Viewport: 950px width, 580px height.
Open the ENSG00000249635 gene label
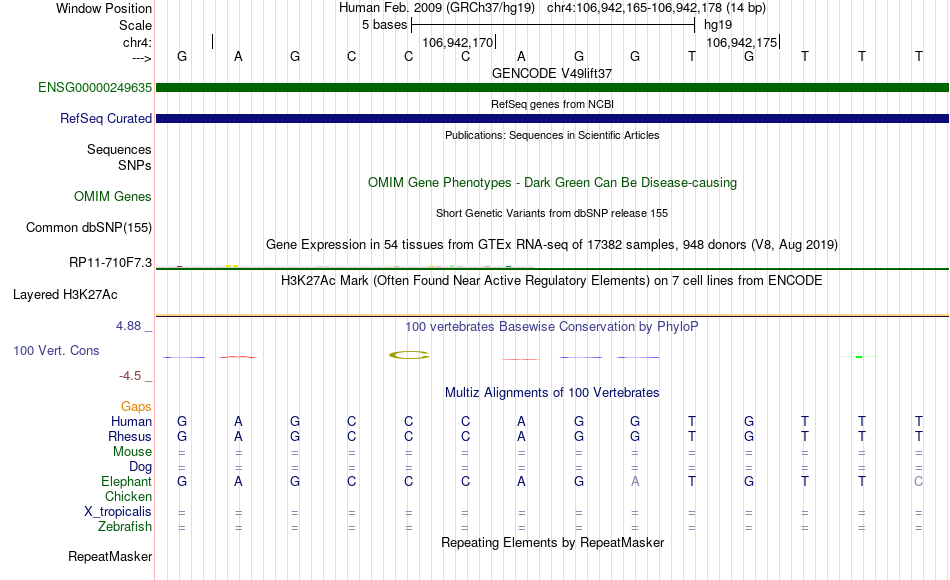[95, 88]
